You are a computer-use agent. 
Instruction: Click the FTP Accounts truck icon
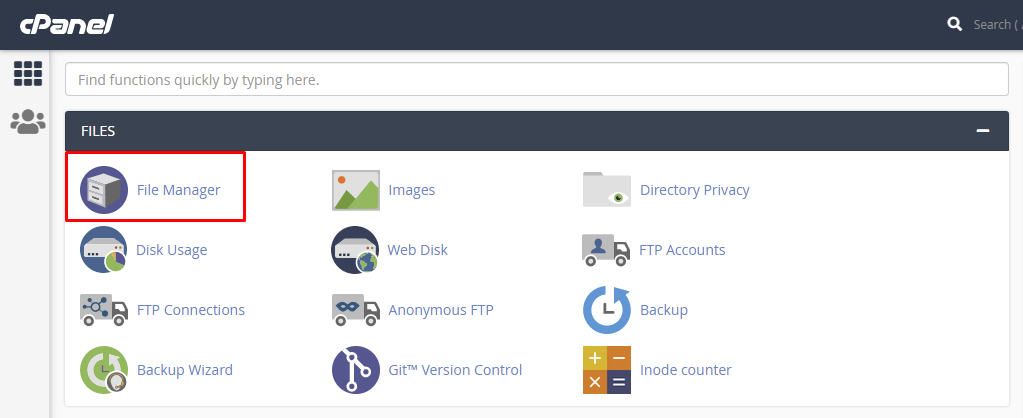(607, 250)
